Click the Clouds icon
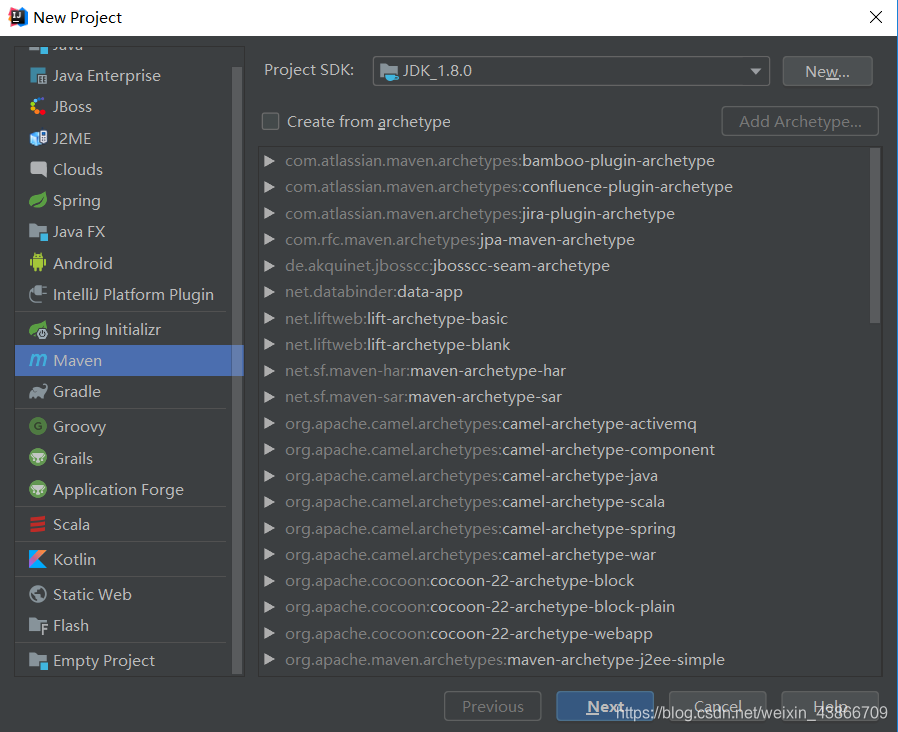Image resolution: width=898 pixels, height=732 pixels. 38,169
